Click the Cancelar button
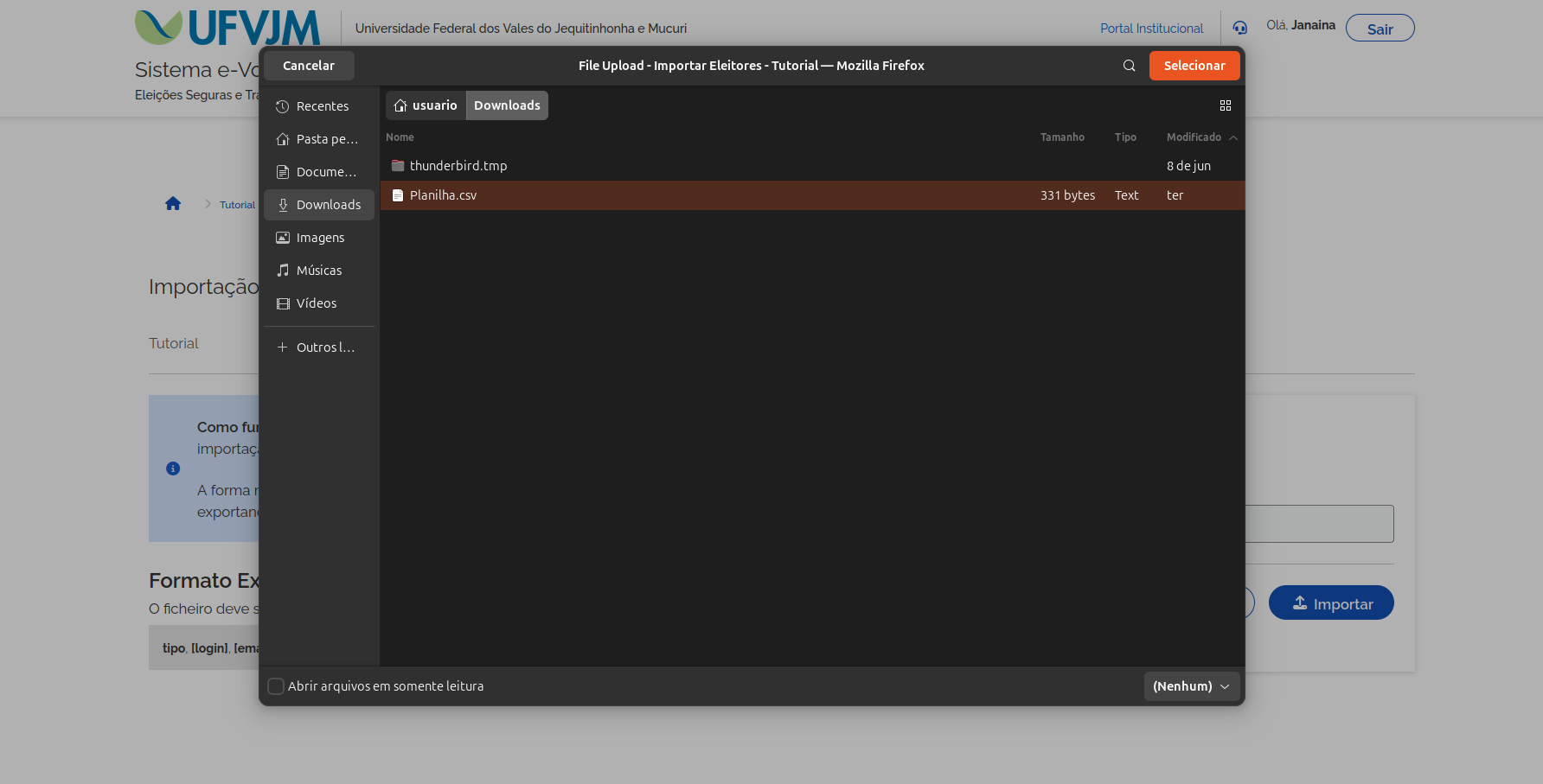Image resolution: width=1543 pixels, height=784 pixels. pyautogui.click(x=309, y=66)
